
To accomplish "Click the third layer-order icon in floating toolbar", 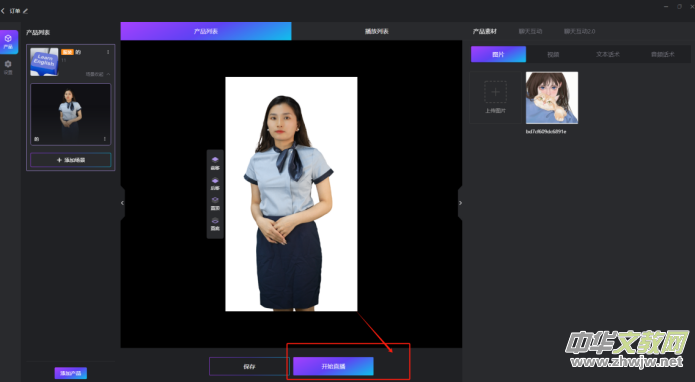I will coord(215,203).
